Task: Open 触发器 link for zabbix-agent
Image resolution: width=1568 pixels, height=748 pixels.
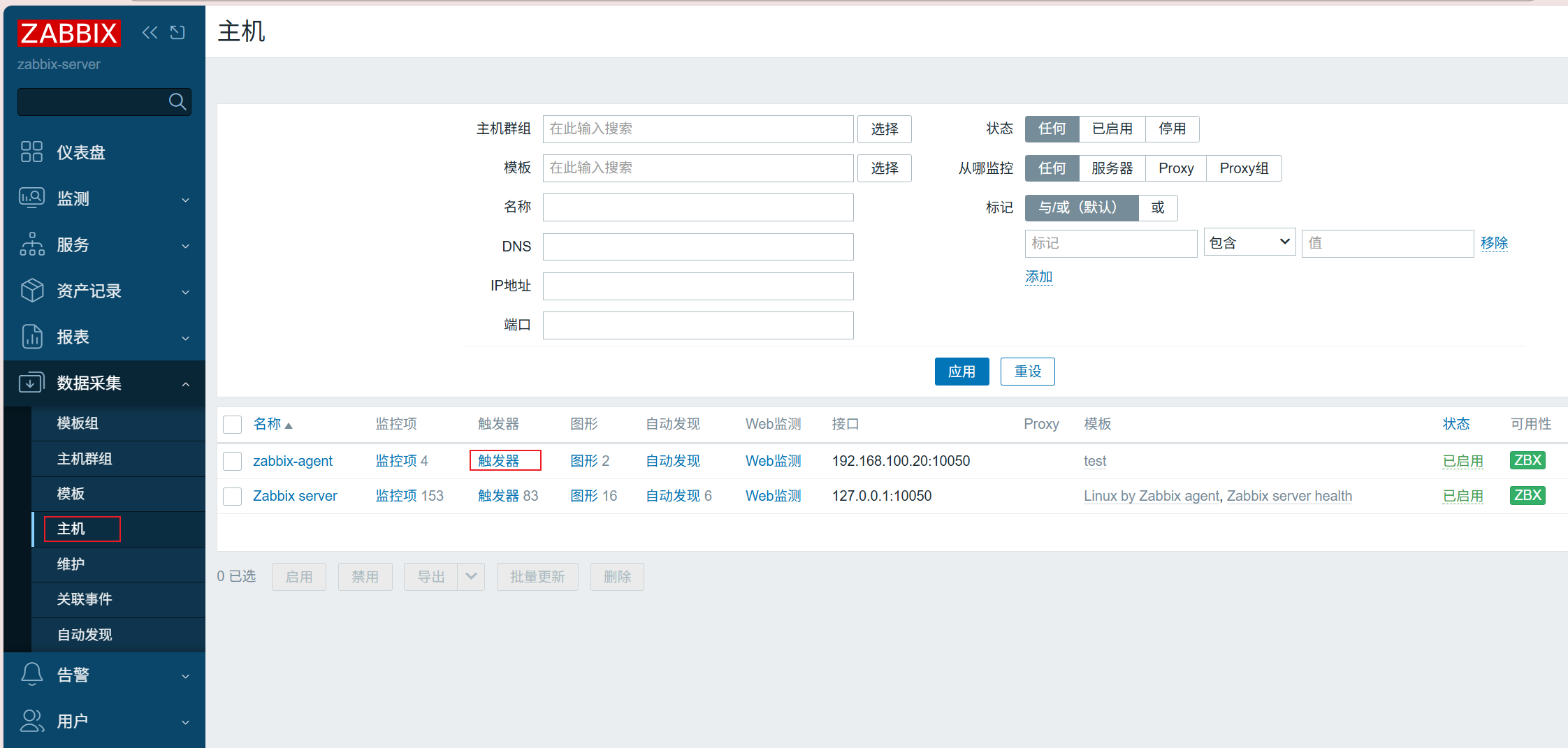Action: tap(498, 461)
